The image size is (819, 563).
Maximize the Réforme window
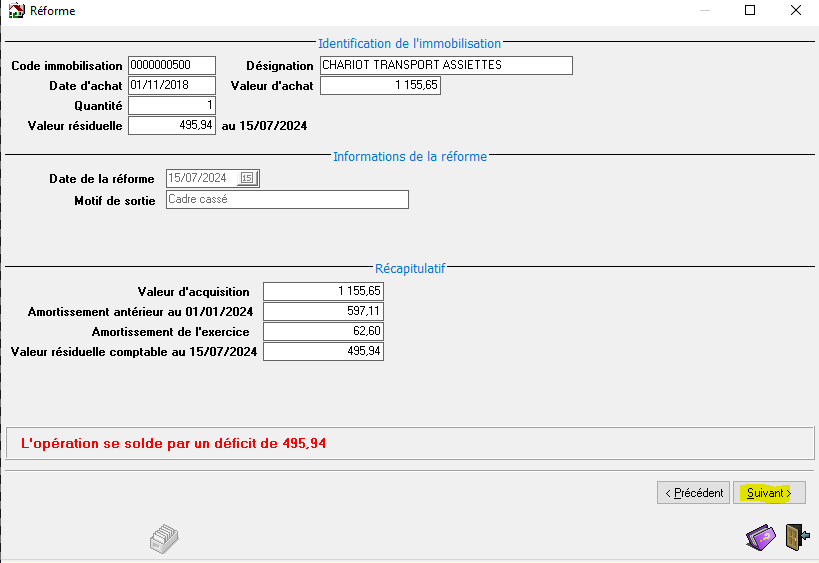pos(750,11)
